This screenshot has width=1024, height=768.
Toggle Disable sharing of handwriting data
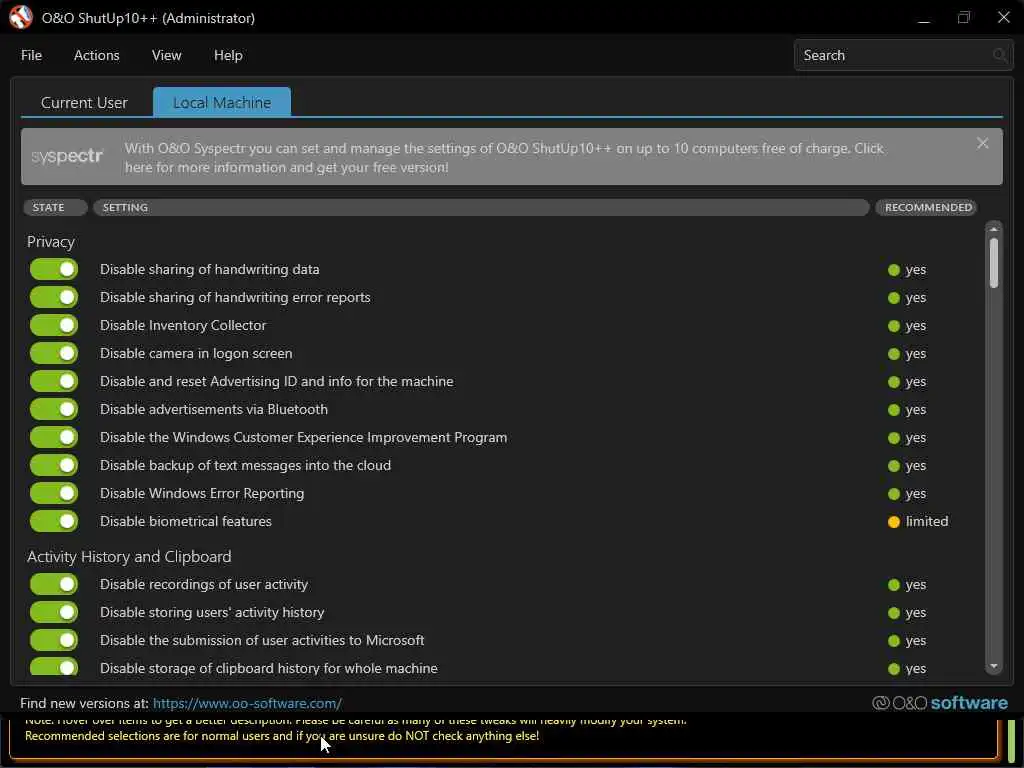pyautogui.click(x=54, y=269)
